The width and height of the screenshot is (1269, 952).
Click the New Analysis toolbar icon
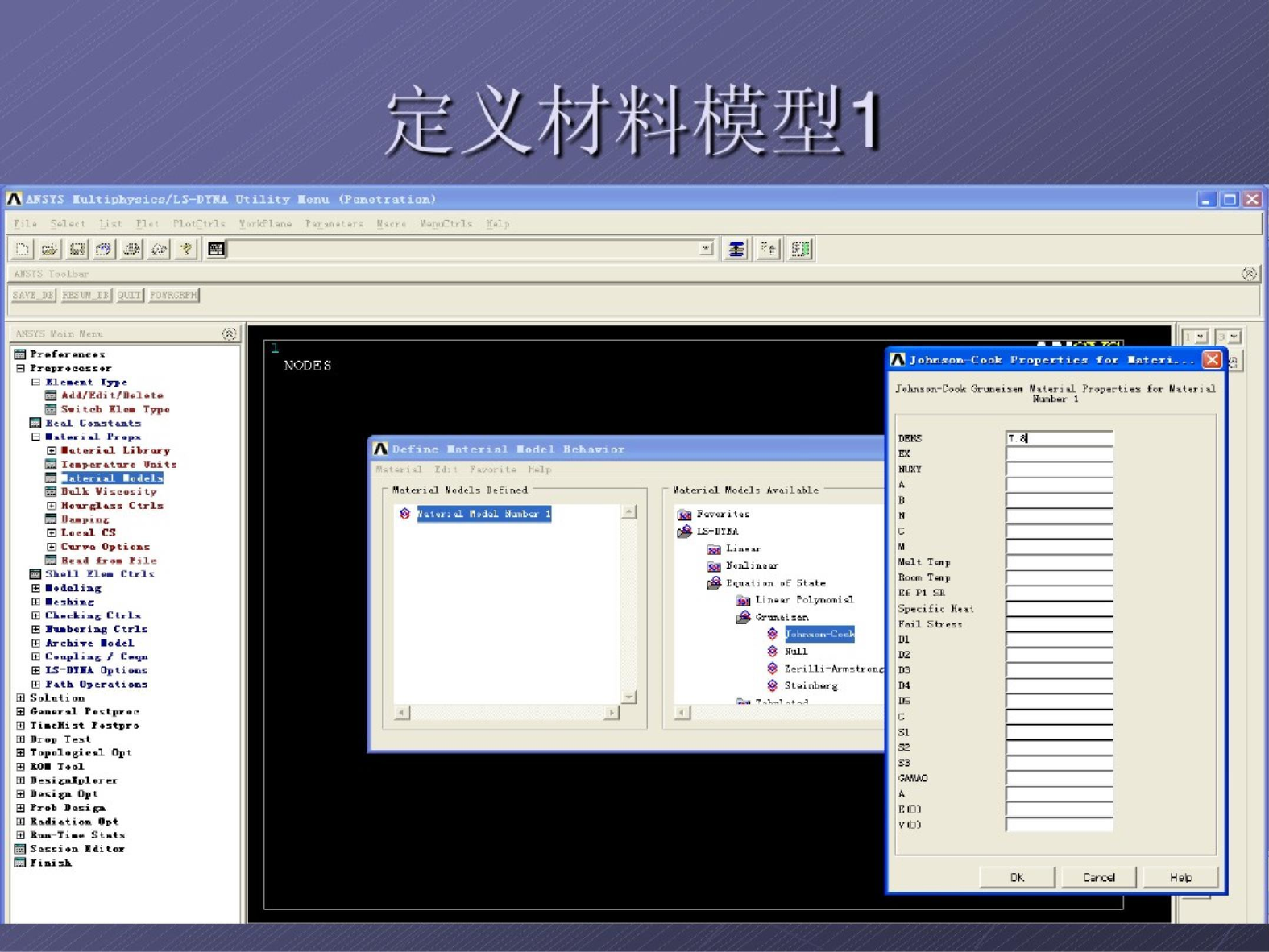pos(23,250)
